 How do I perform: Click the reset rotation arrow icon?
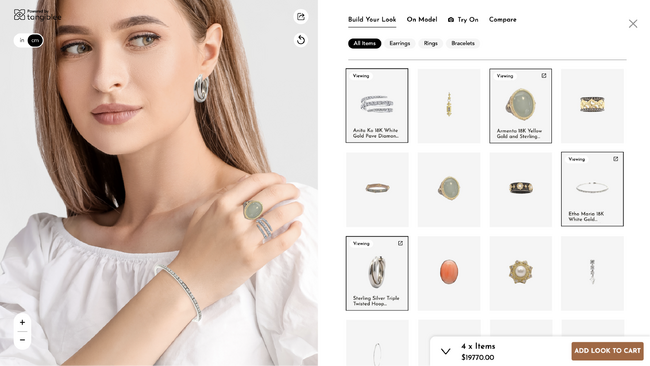pos(301,40)
